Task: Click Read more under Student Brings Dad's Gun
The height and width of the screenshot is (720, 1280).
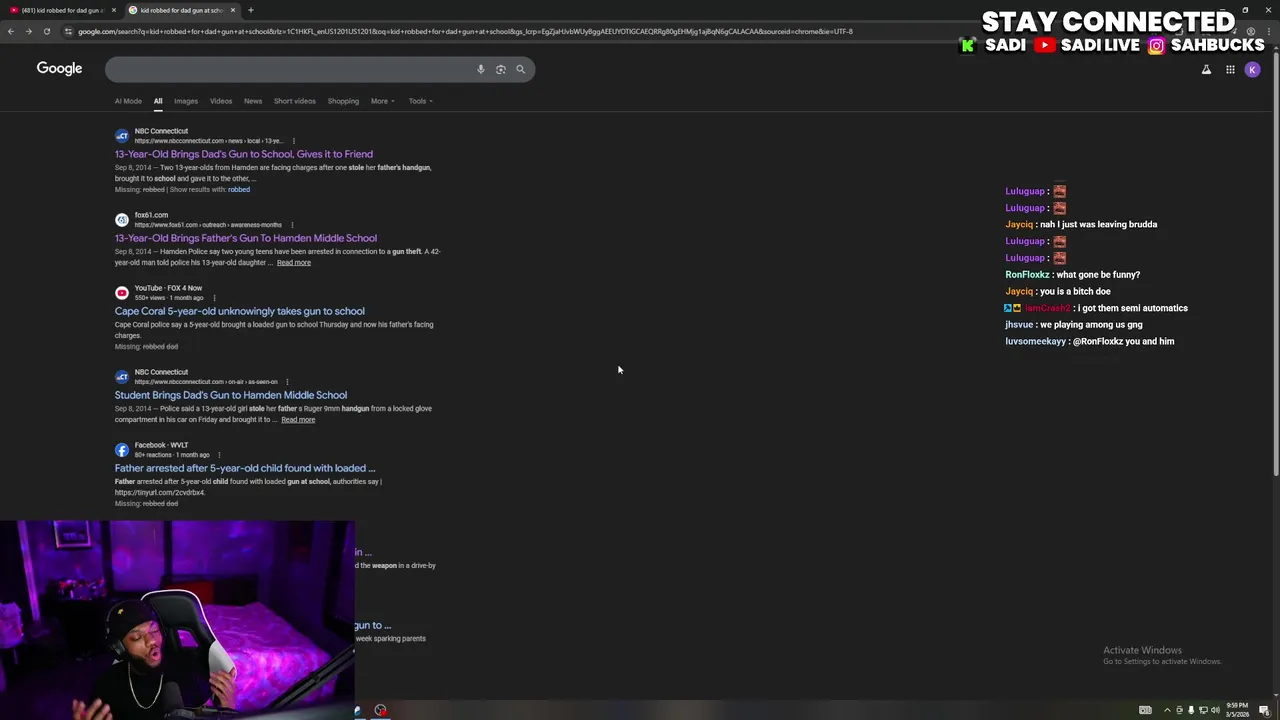Action: [x=298, y=420]
